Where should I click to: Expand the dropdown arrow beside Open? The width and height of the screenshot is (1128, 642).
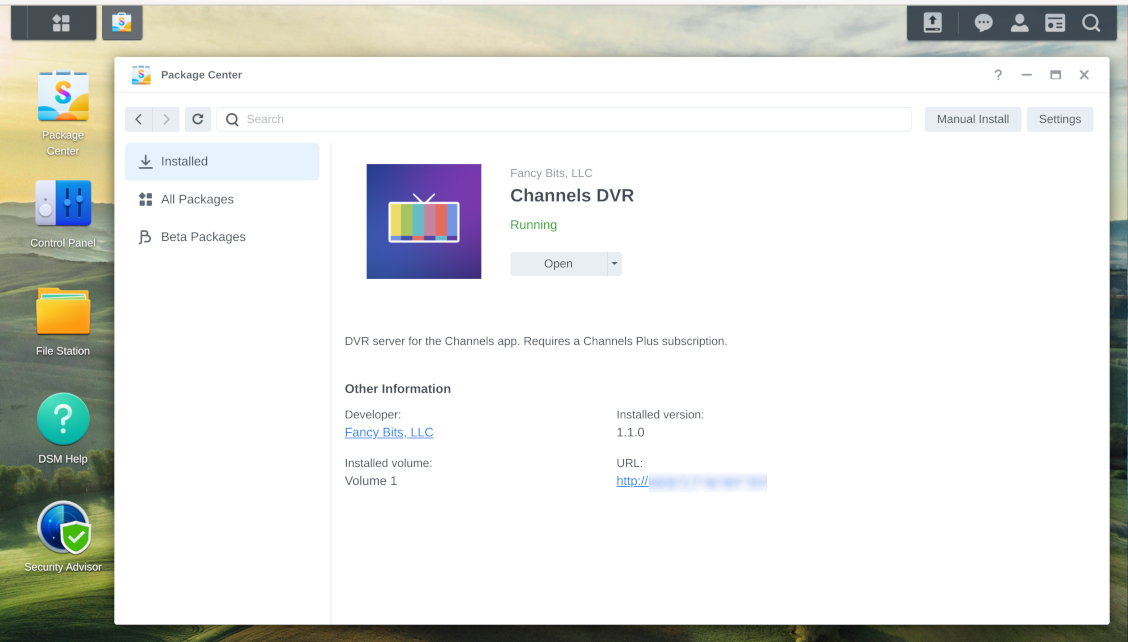click(x=614, y=264)
